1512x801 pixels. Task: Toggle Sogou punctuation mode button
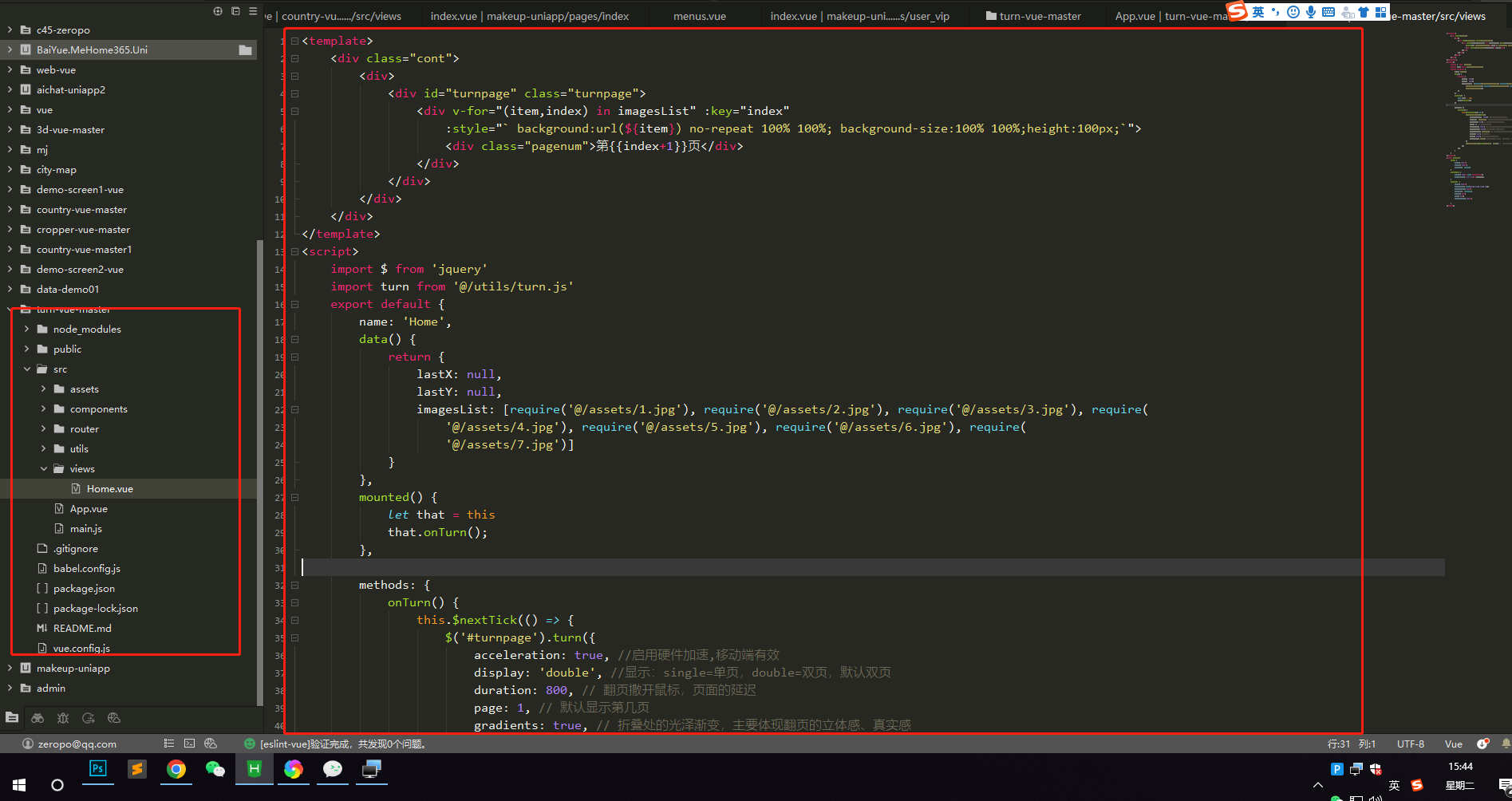(1276, 12)
